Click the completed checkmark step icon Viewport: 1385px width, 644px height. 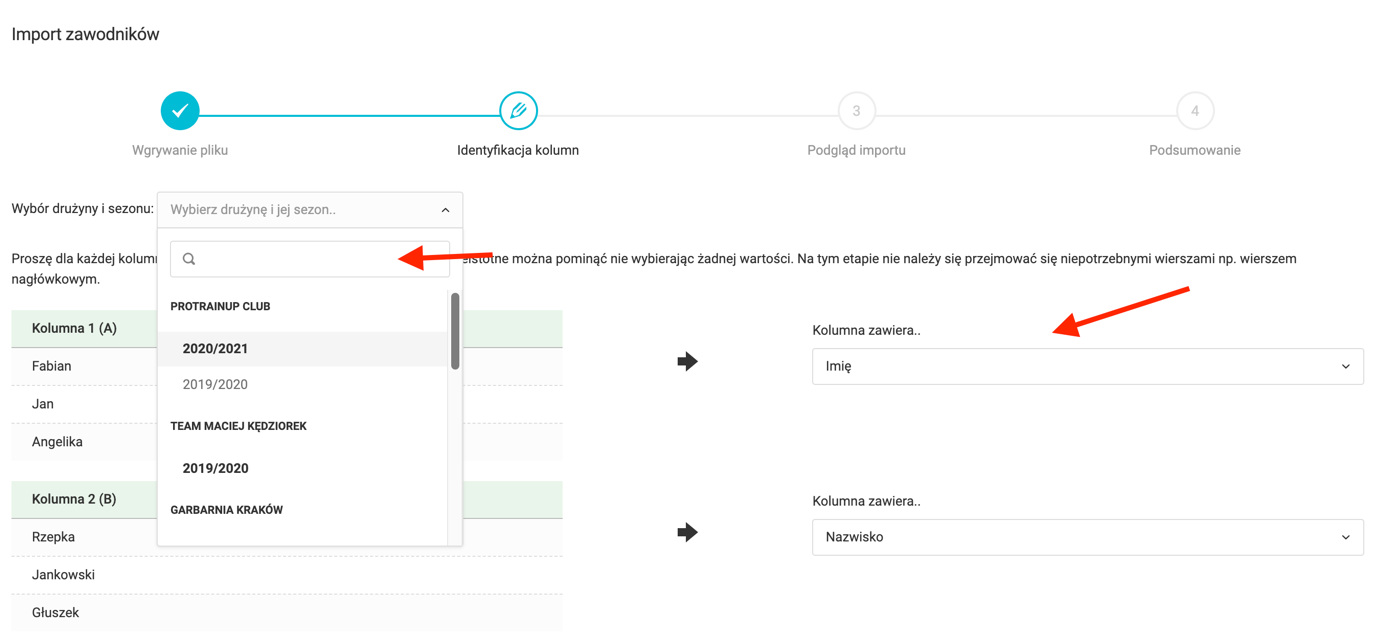coord(180,111)
